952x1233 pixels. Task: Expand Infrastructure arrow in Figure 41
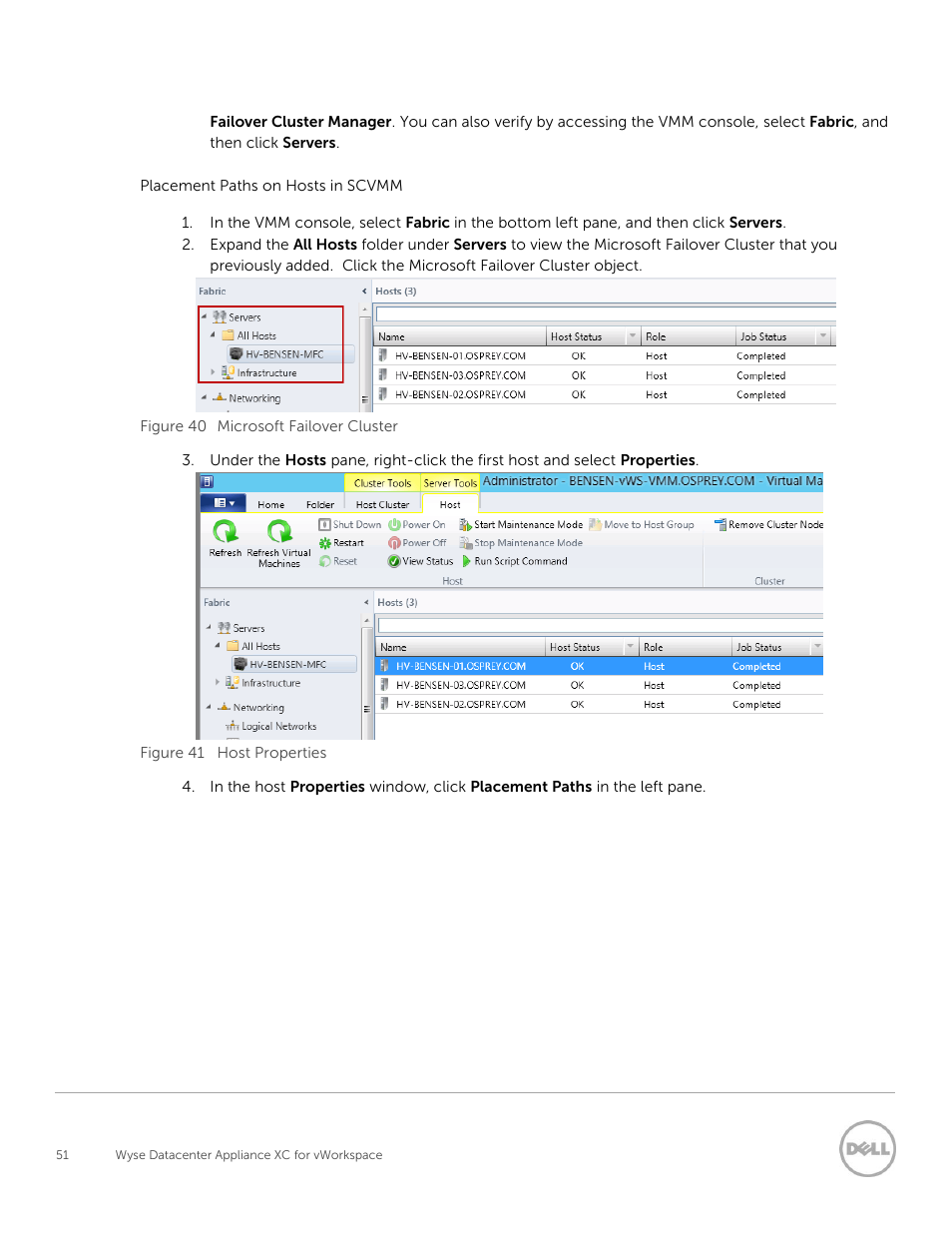tap(218, 683)
